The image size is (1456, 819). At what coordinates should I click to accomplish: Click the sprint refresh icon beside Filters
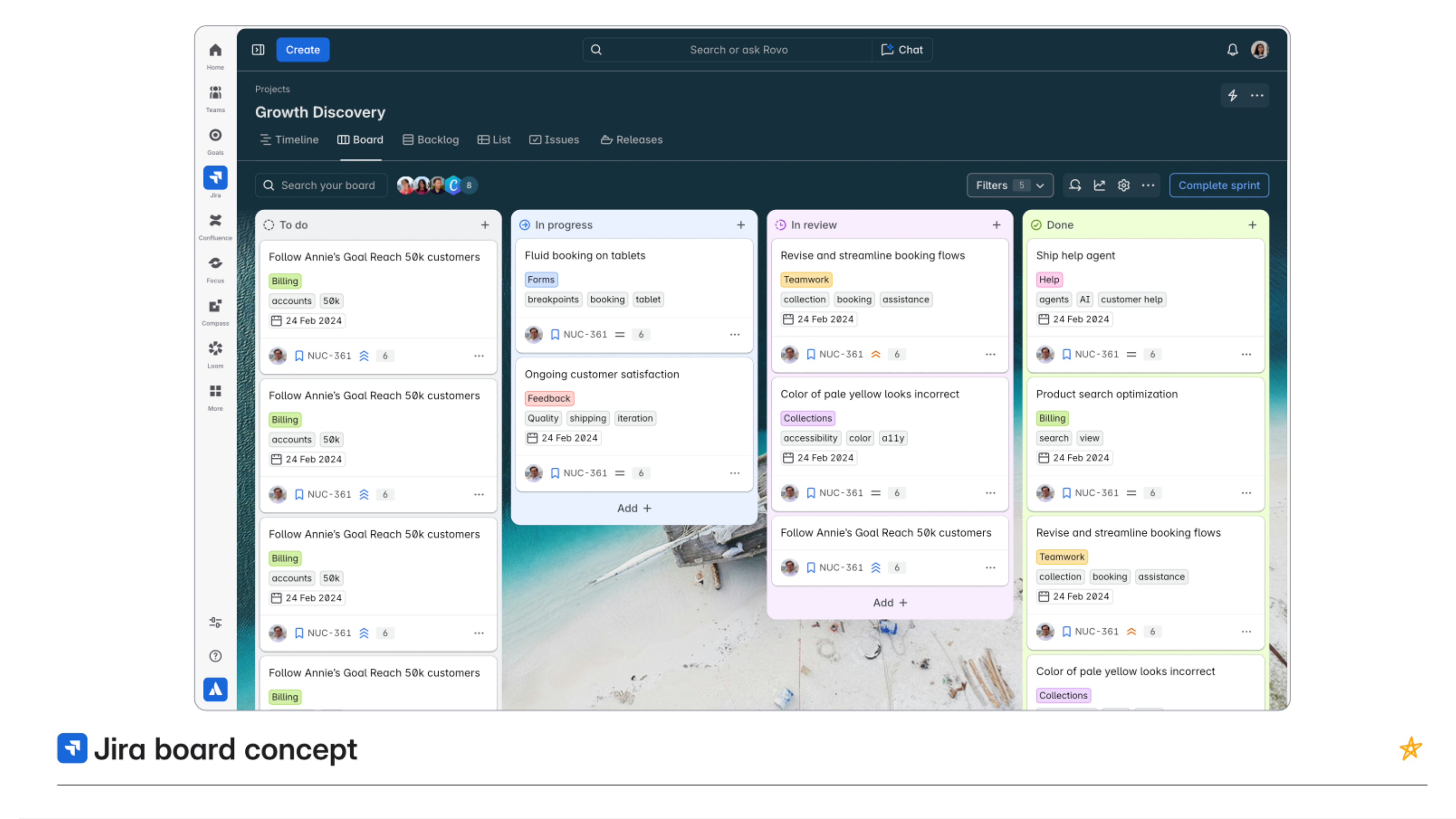coord(1075,185)
